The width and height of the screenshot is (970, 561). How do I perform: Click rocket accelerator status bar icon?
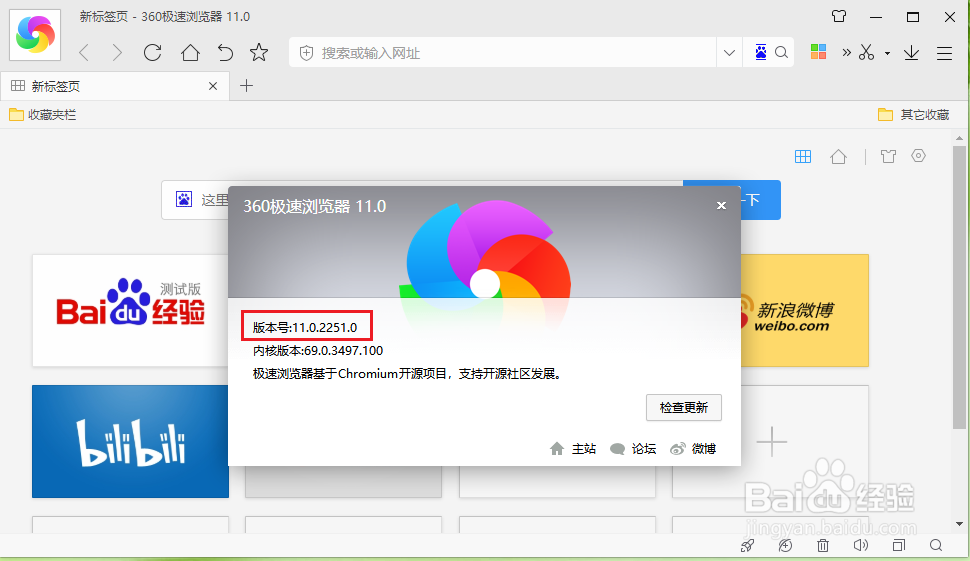(x=747, y=546)
